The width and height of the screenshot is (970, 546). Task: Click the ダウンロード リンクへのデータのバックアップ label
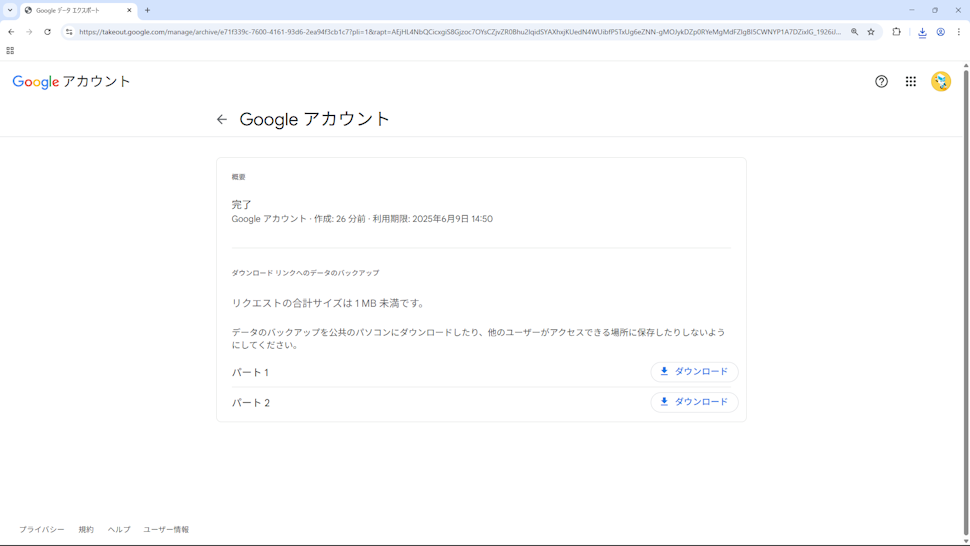pos(305,273)
